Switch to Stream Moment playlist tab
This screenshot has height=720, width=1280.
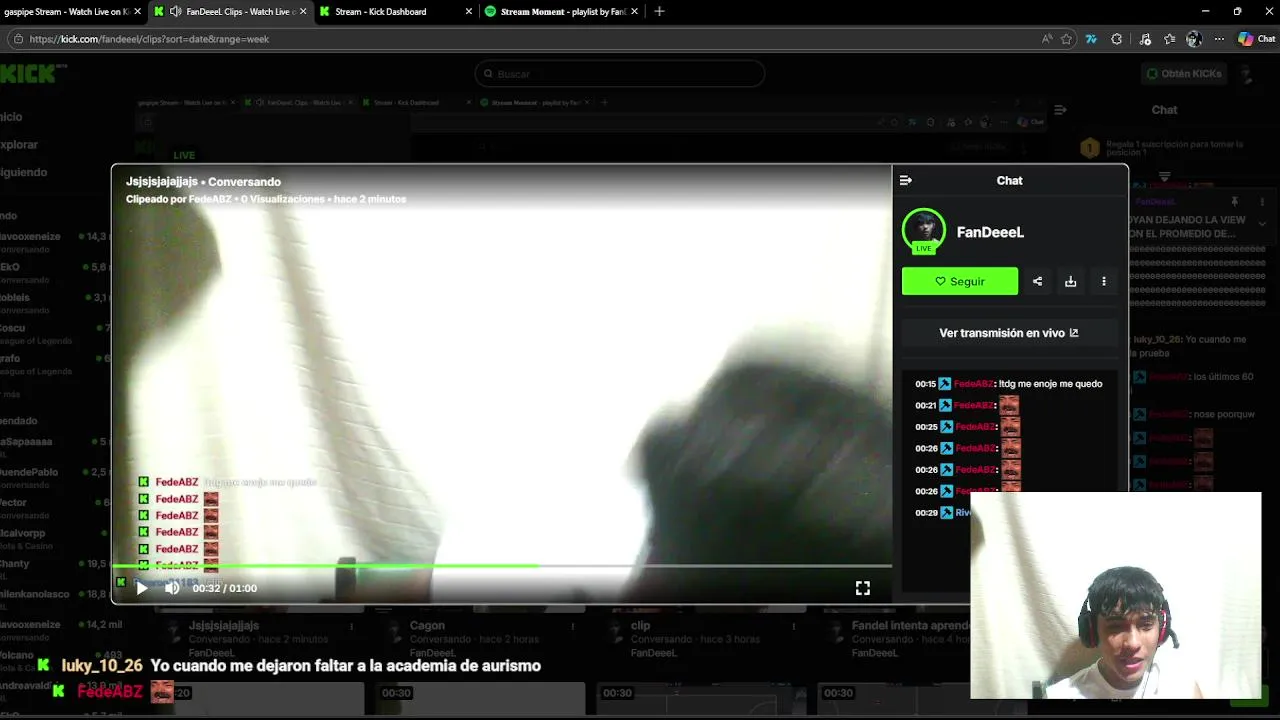tap(563, 12)
